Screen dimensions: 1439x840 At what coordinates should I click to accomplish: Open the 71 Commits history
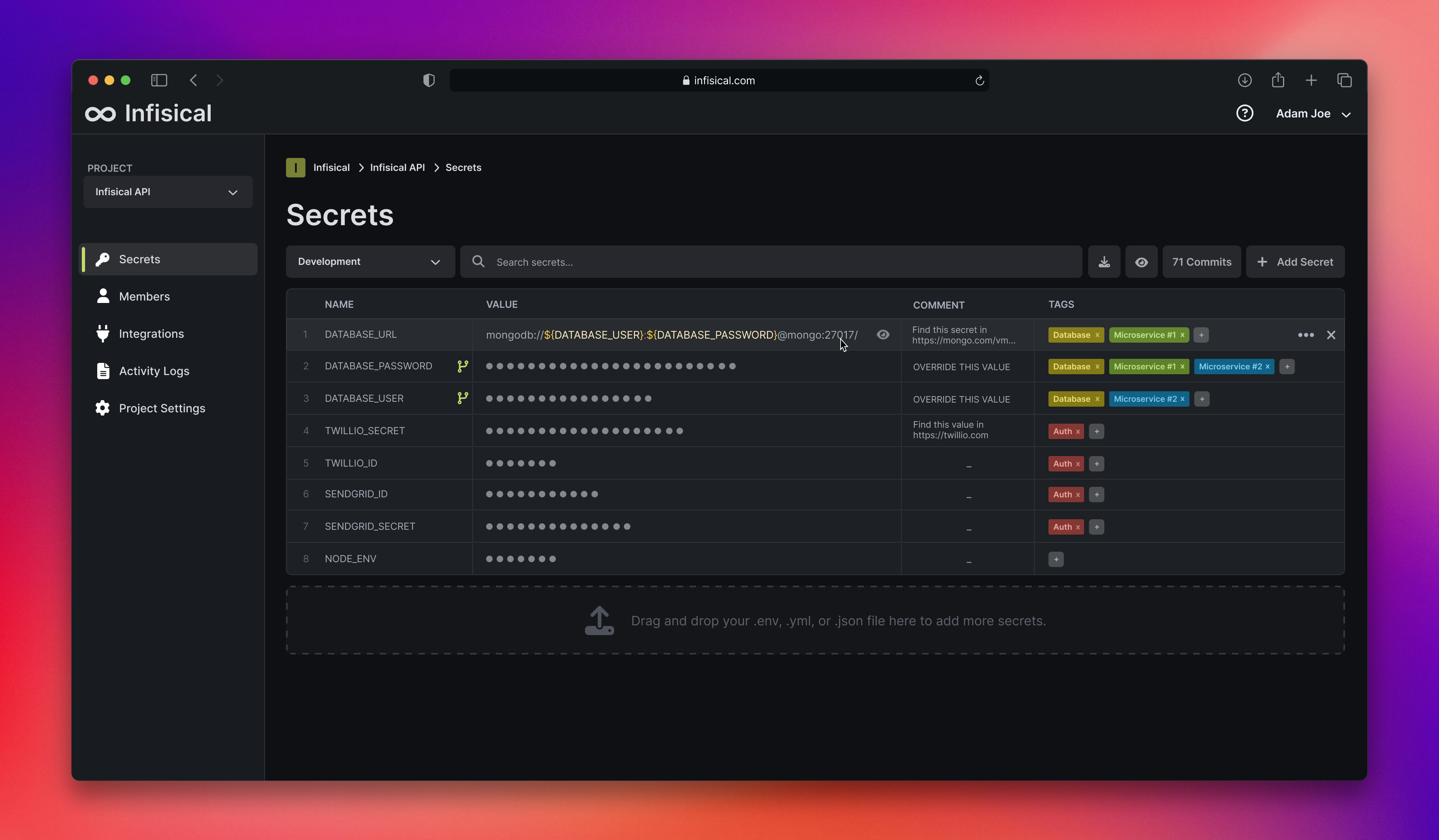(x=1202, y=262)
